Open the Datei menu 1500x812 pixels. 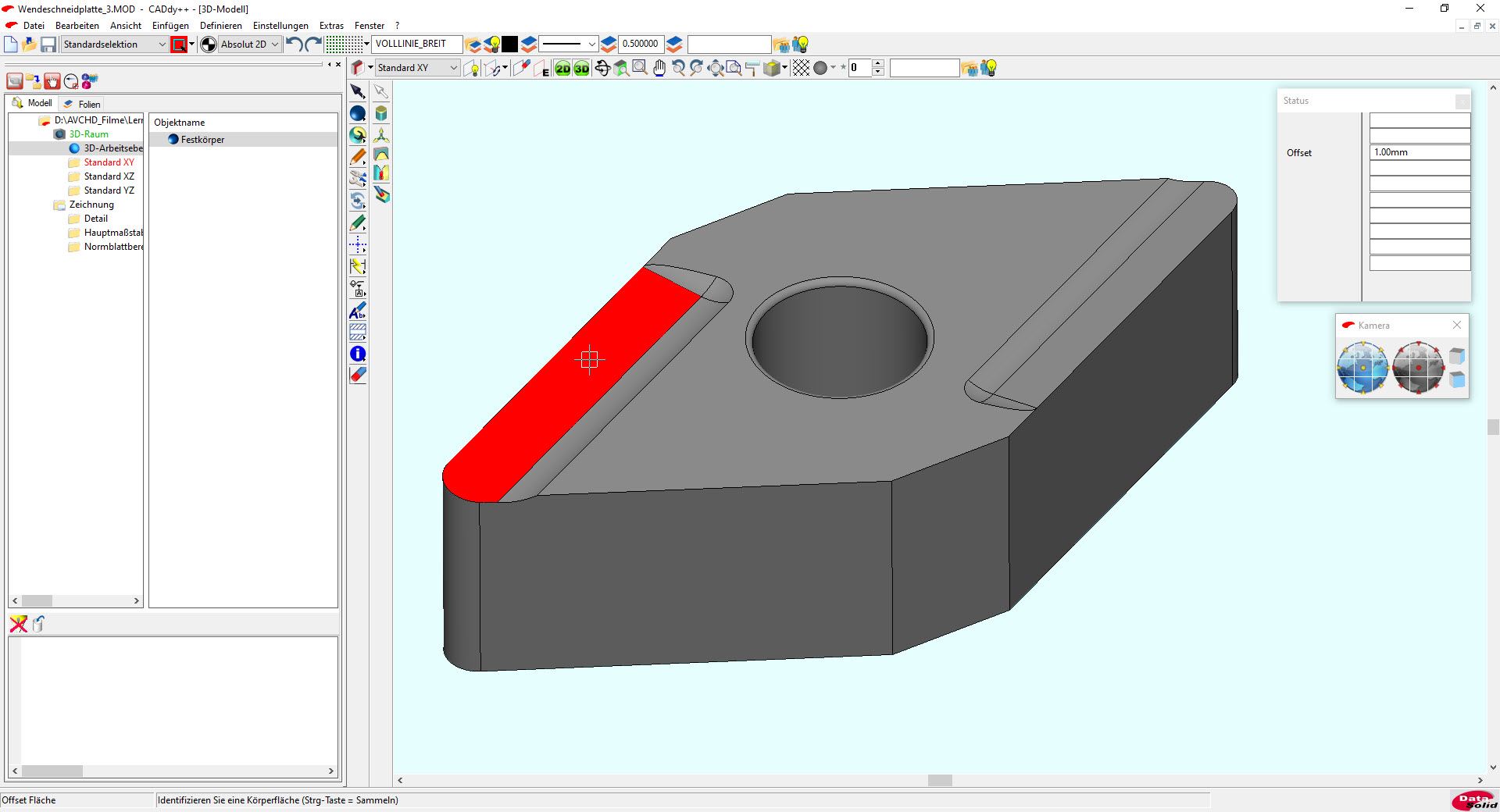(x=34, y=26)
